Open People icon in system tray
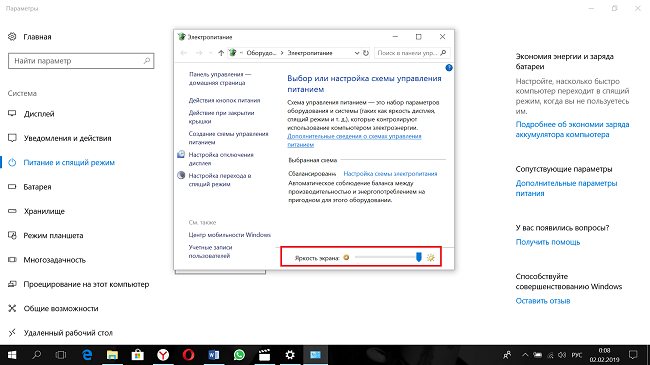The image size is (650, 365). pos(507,355)
